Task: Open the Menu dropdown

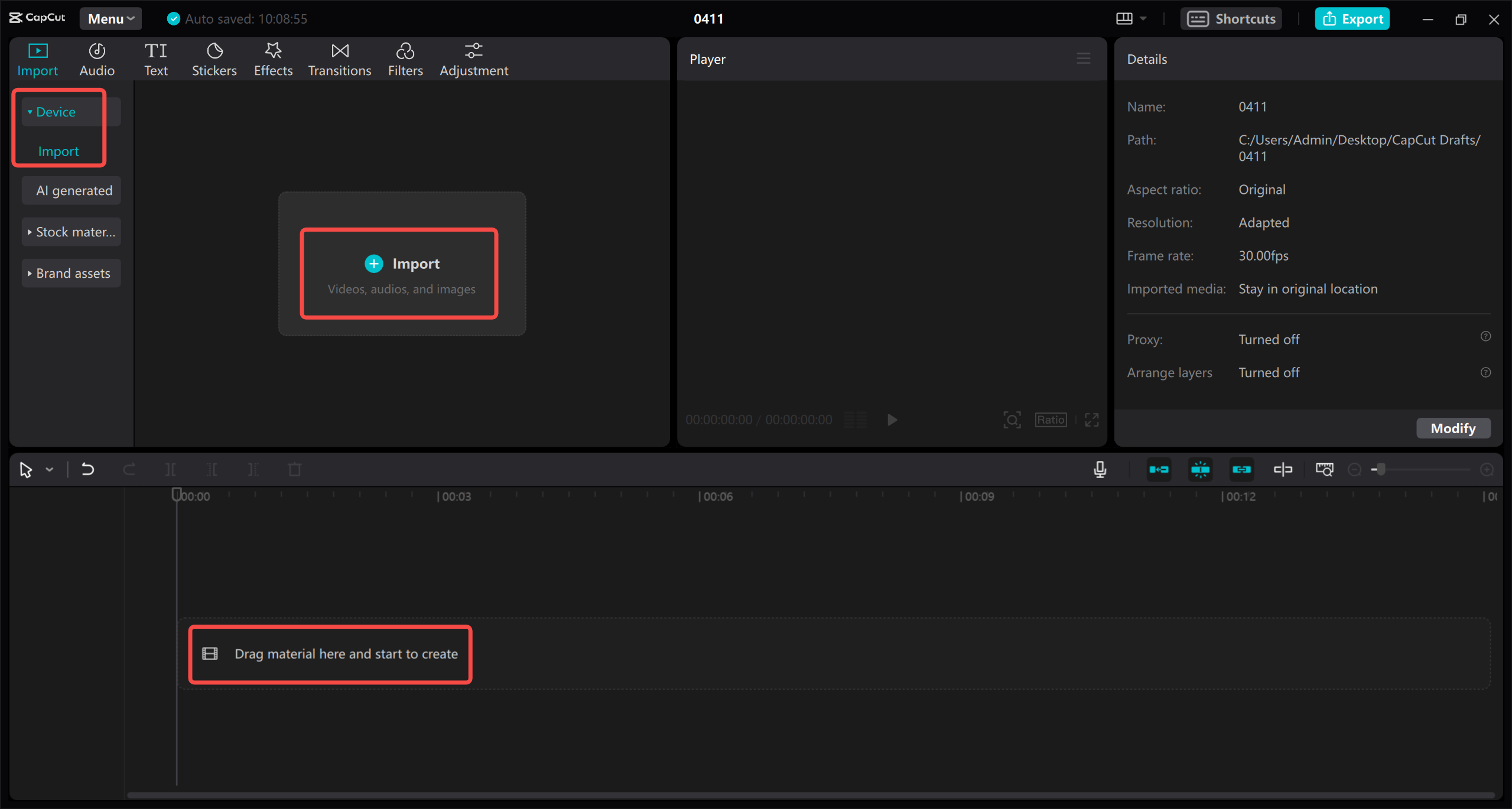Action: tap(110, 18)
